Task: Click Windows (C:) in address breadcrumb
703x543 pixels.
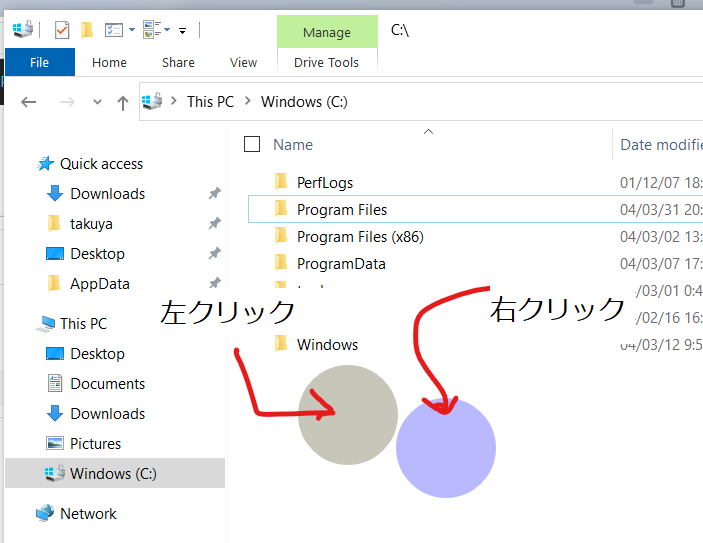Action: click(304, 102)
